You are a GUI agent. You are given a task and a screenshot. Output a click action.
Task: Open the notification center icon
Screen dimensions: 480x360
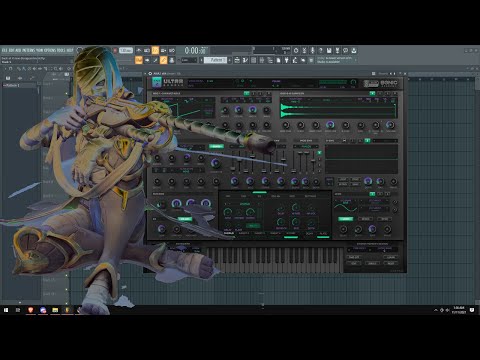(x=472, y=310)
